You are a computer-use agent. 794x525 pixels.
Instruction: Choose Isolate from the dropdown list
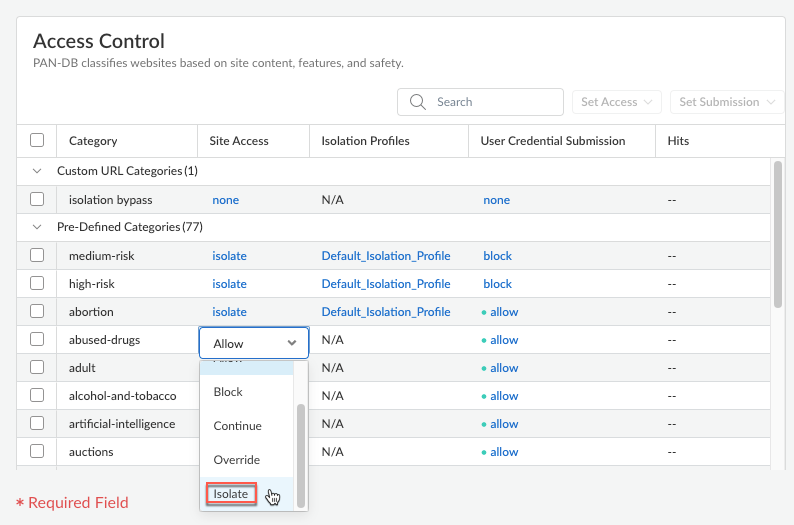[231, 494]
